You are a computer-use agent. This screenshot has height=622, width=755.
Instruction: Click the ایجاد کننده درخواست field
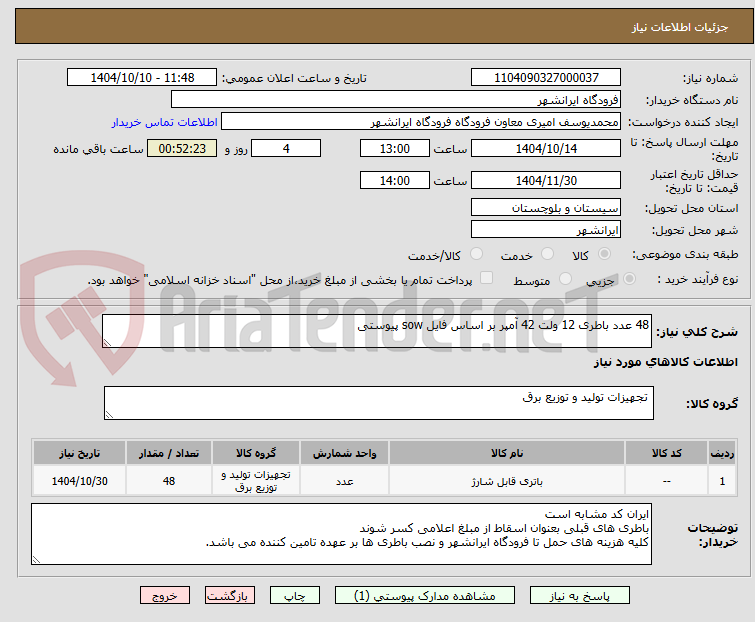(x=421, y=122)
